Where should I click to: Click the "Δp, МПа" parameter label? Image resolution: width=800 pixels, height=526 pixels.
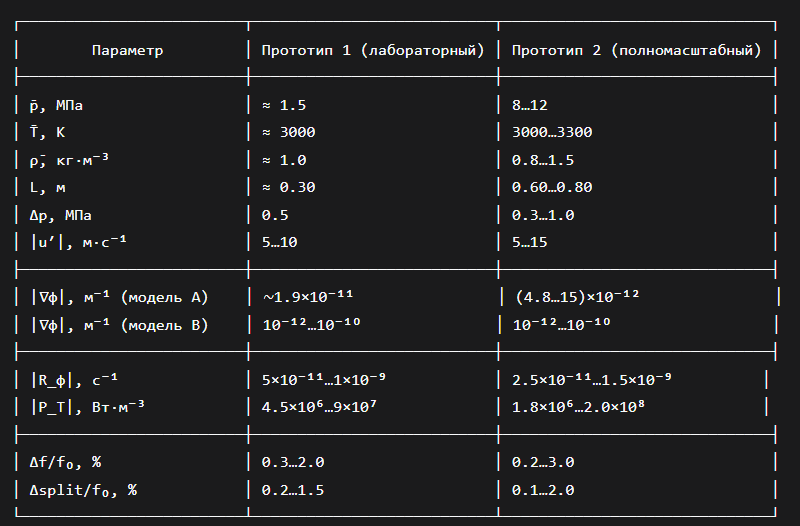click(x=63, y=215)
